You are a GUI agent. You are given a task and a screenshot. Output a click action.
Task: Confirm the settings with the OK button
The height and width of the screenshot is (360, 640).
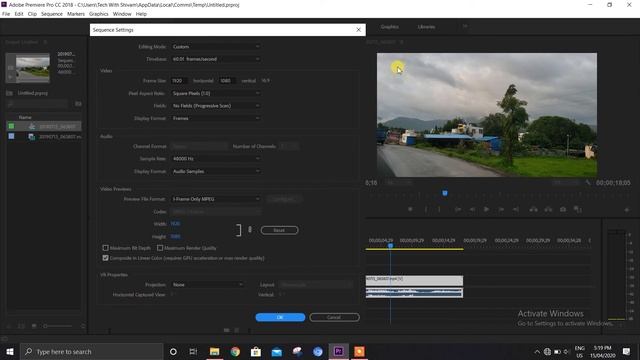(280, 317)
